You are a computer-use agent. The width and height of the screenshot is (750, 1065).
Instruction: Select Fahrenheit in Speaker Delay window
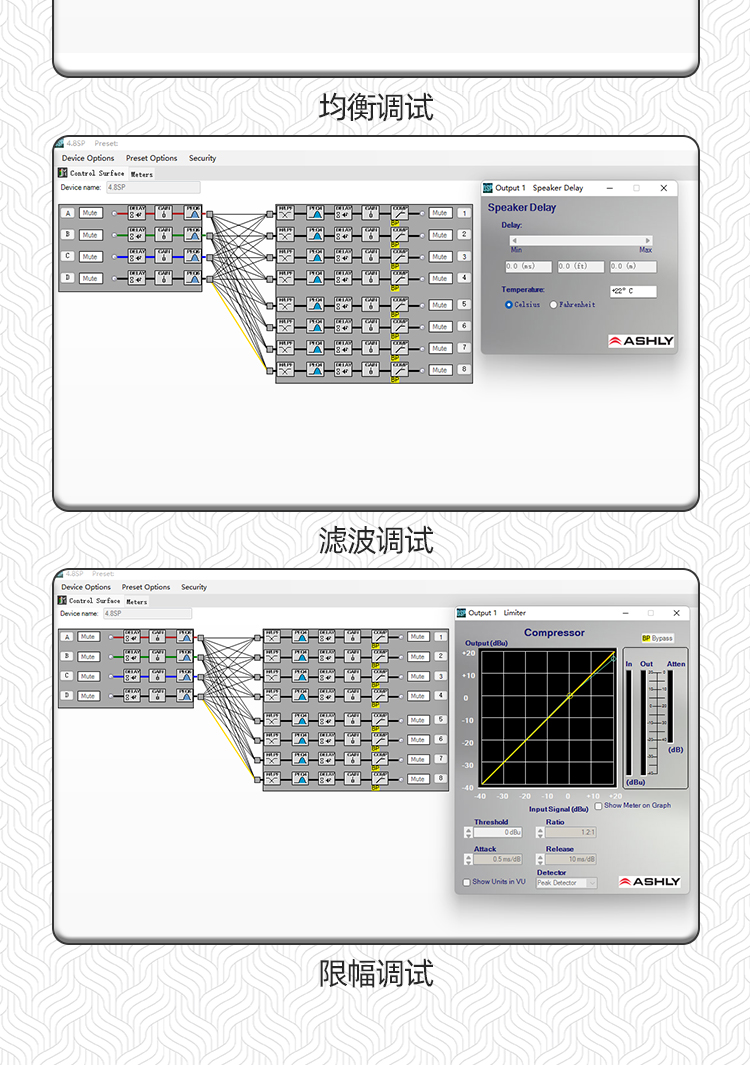(554, 305)
